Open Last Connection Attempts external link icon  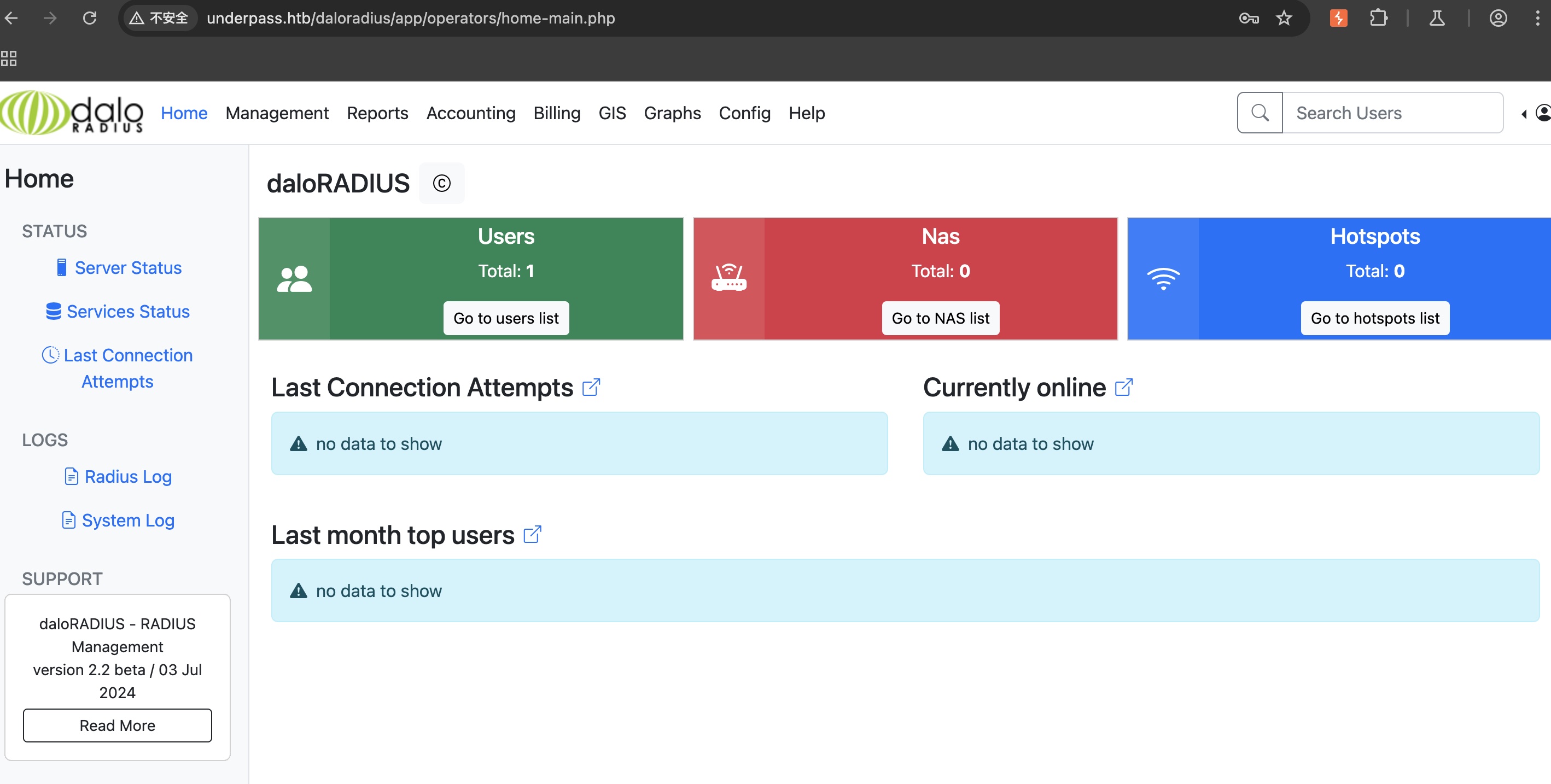[x=591, y=387]
